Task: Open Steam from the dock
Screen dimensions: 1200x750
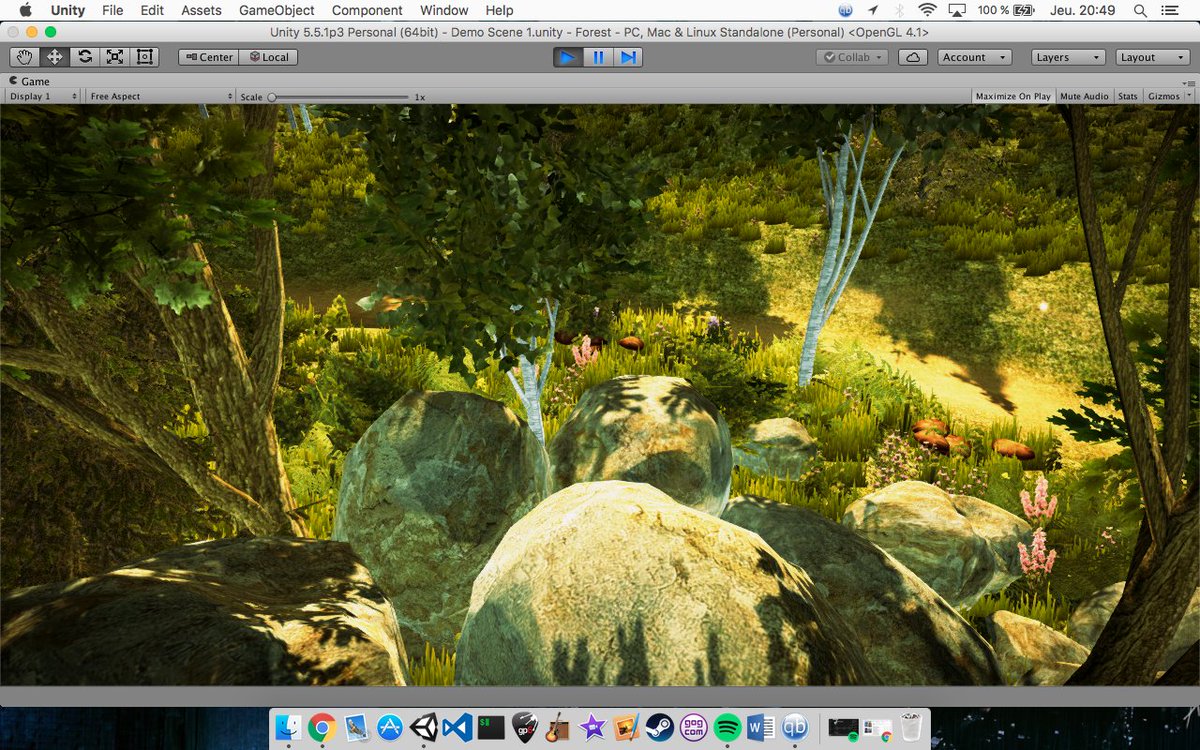Action: click(x=660, y=728)
